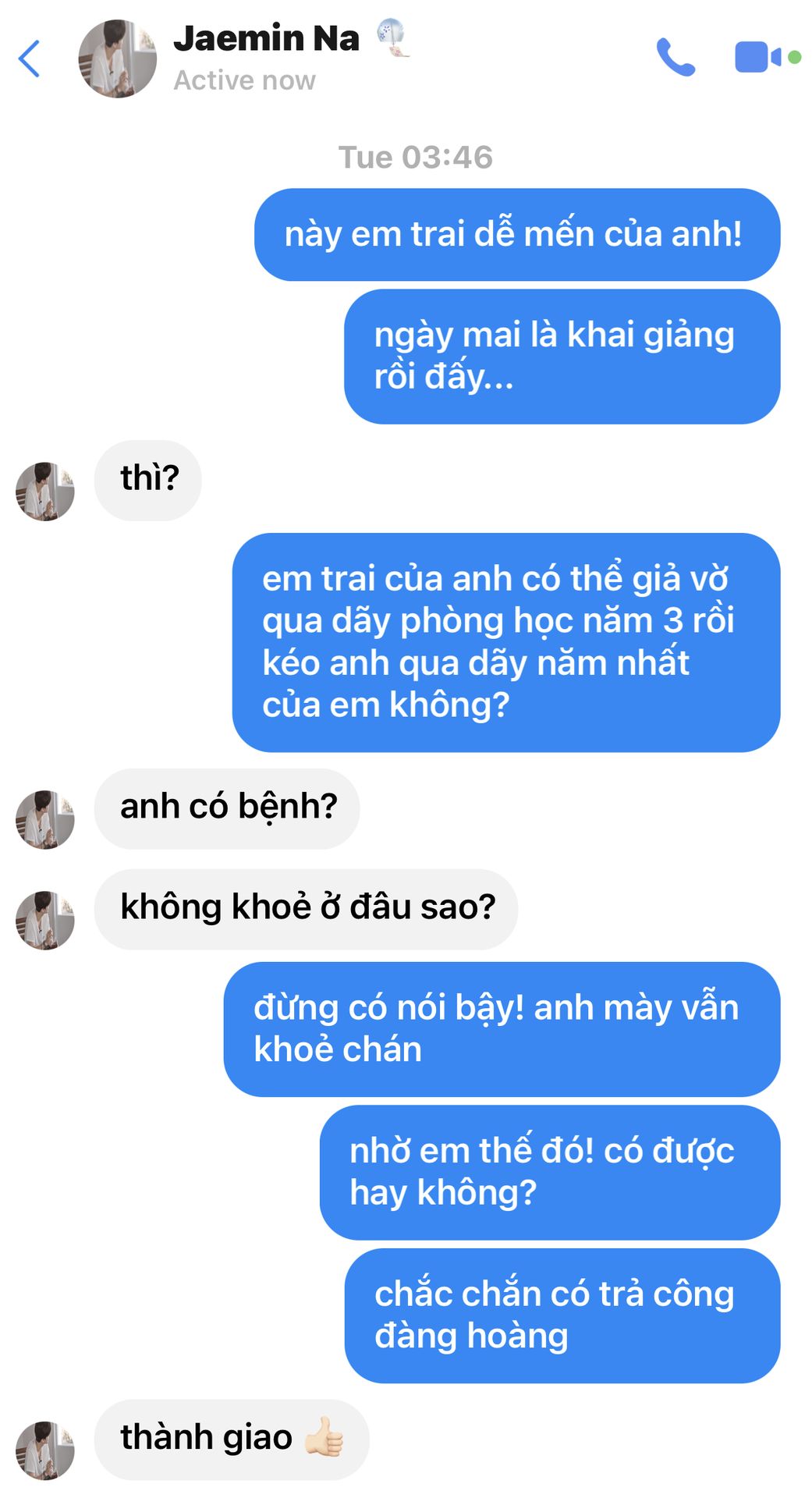
Task: Open contact name Jaemin Na
Action: click(266, 38)
